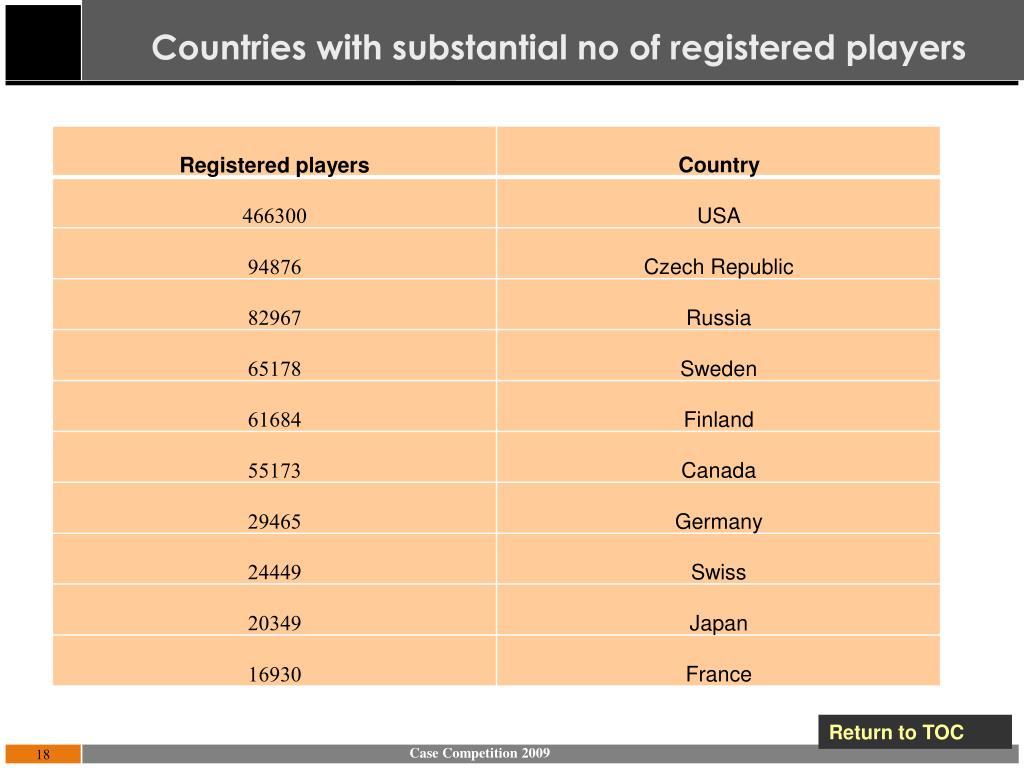The width and height of the screenshot is (1024, 768).
Task: Select the USA country cell
Action: 718,216
